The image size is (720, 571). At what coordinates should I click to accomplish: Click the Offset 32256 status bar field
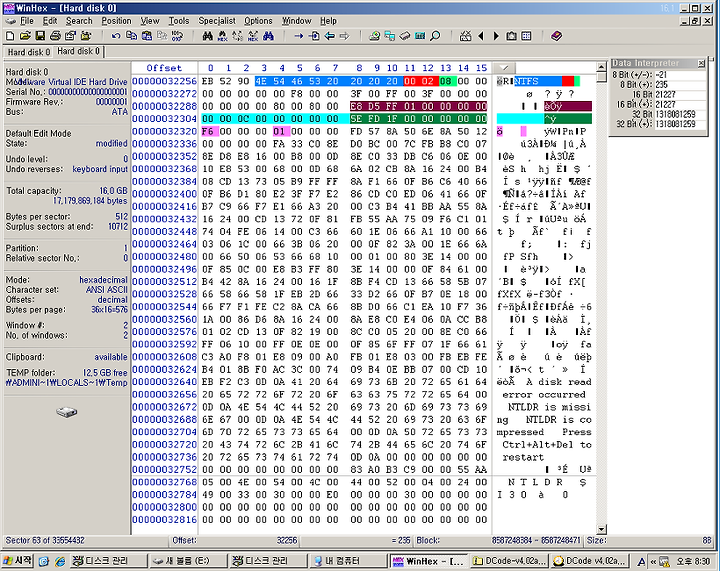(235, 541)
